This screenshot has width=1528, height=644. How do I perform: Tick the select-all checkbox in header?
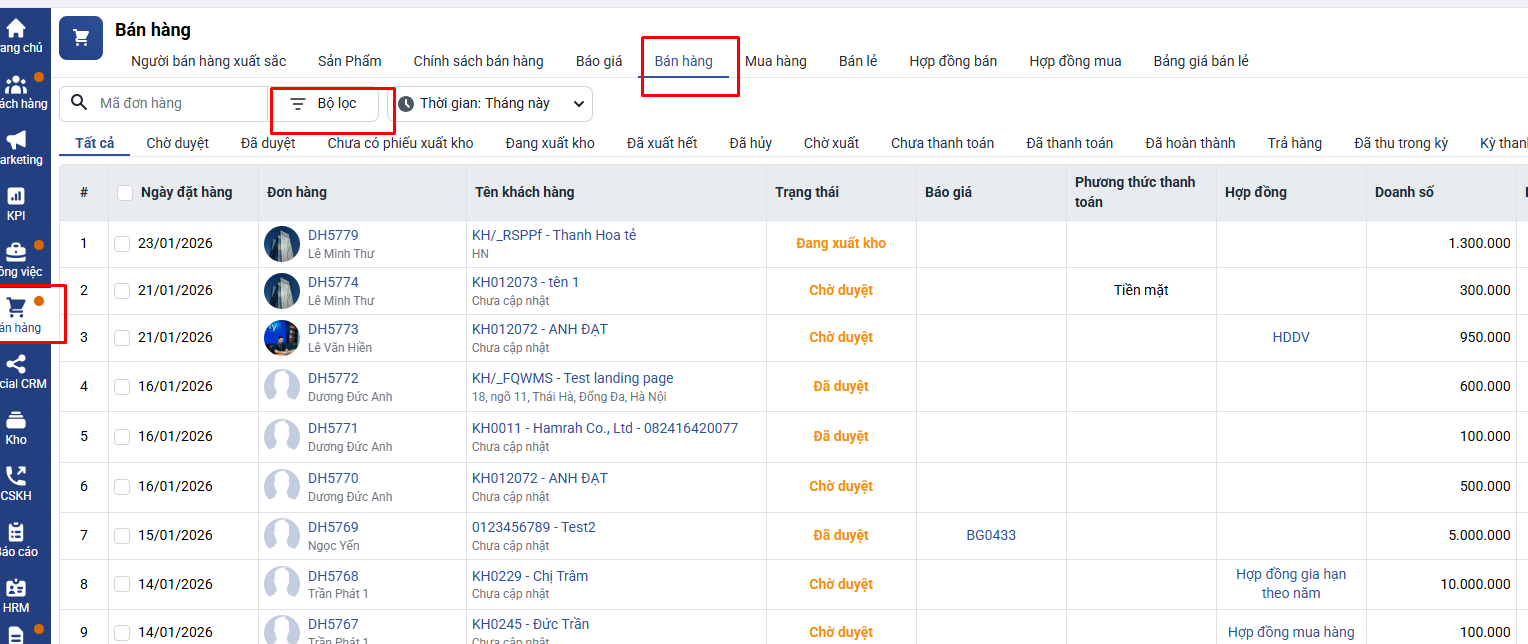pos(125,193)
